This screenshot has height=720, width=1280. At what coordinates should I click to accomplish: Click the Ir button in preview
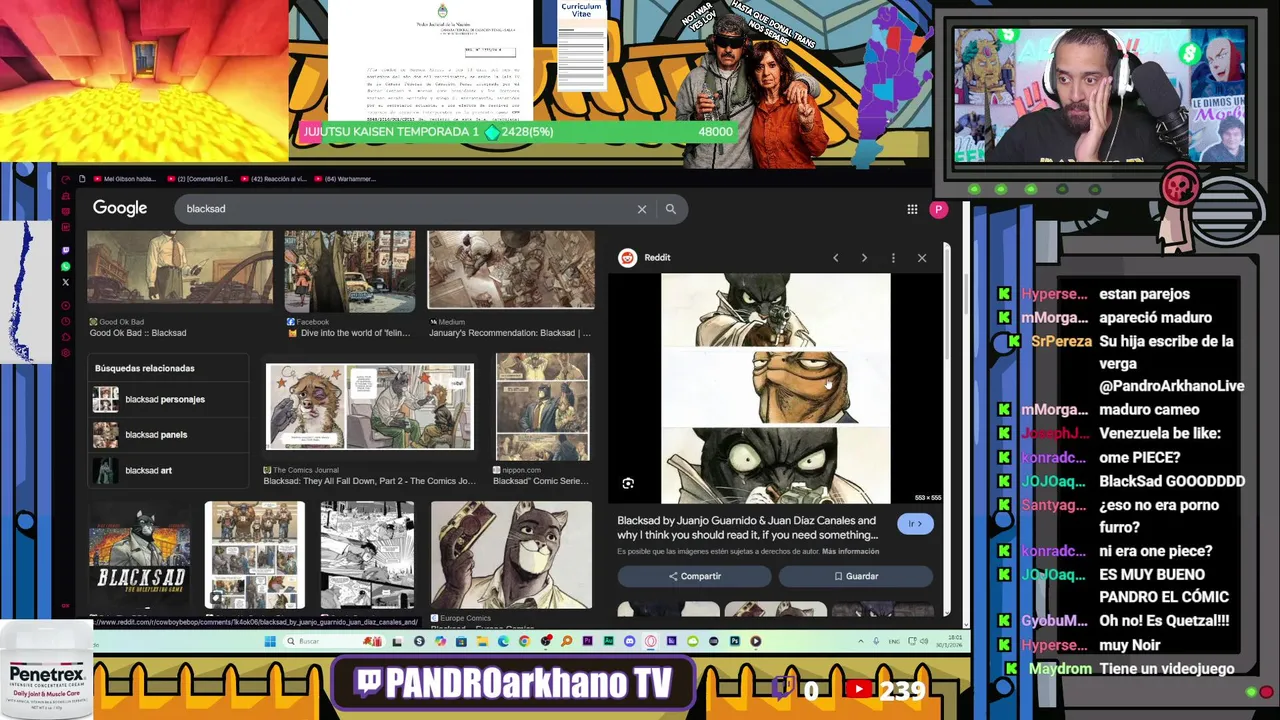pos(914,524)
